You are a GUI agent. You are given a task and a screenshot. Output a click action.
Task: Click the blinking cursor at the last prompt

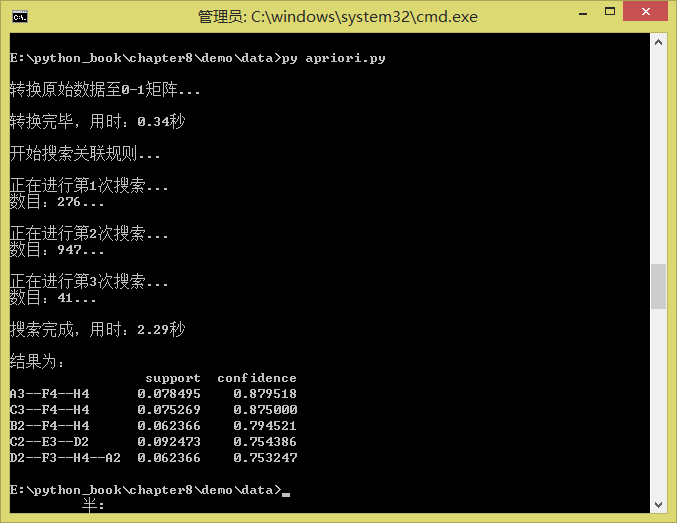(x=285, y=493)
